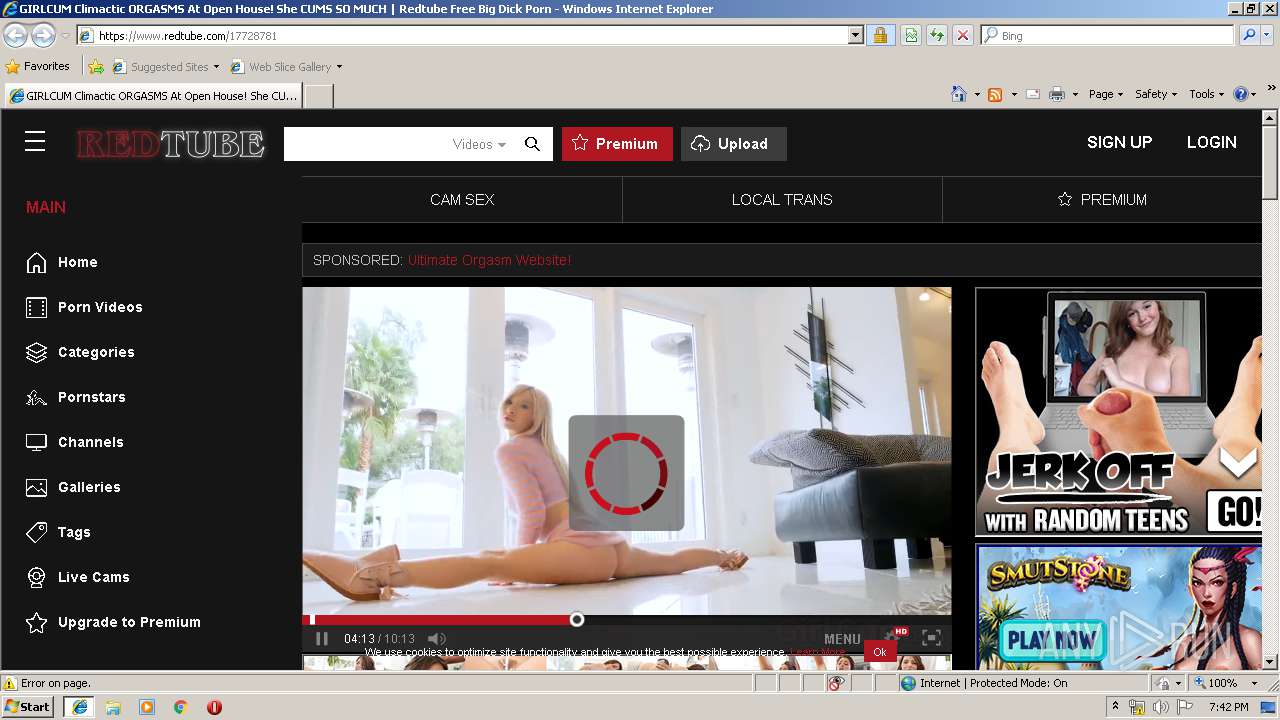Viewport: 1280px width, 720px height.
Task: Select Live Cams in the sidebar
Action: [x=78, y=577]
